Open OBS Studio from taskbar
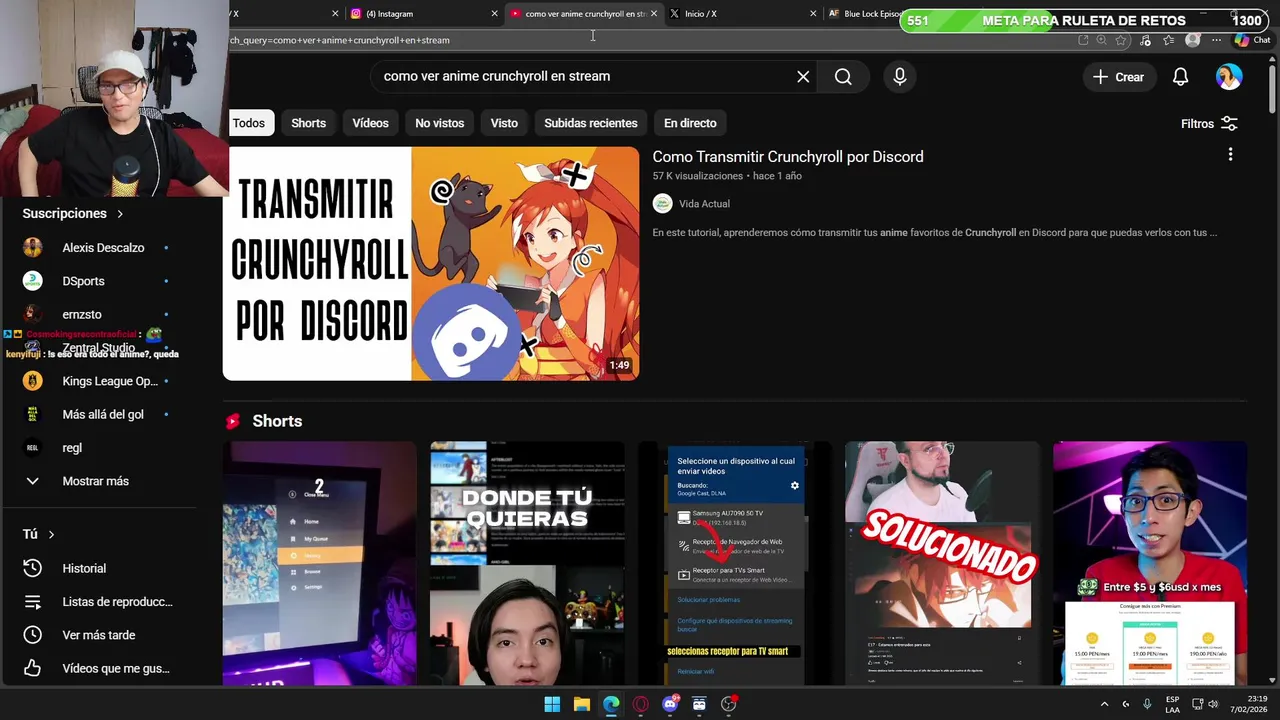 [x=729, y=704]
